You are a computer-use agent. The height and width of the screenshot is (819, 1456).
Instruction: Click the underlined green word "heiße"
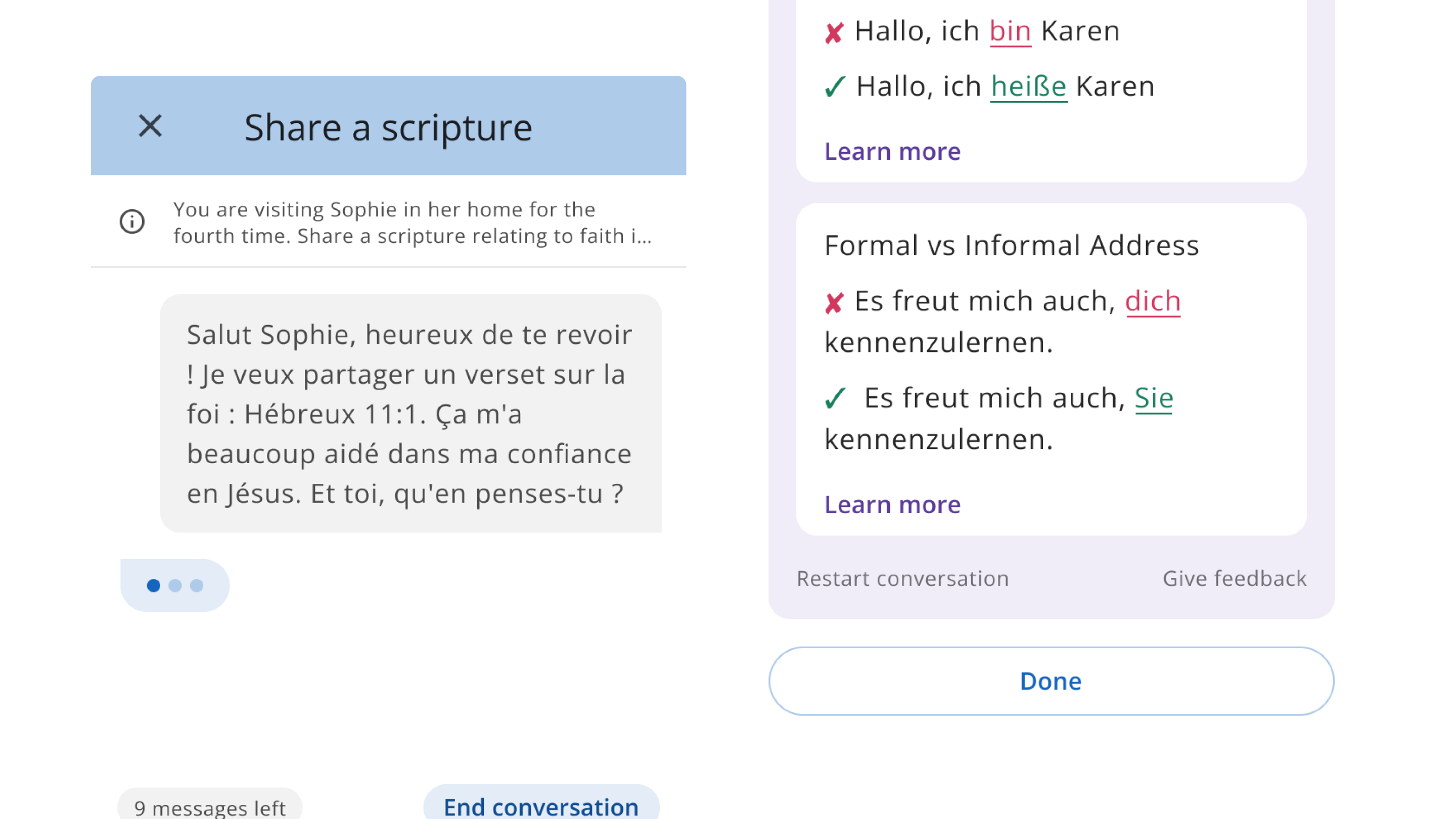1029,86
